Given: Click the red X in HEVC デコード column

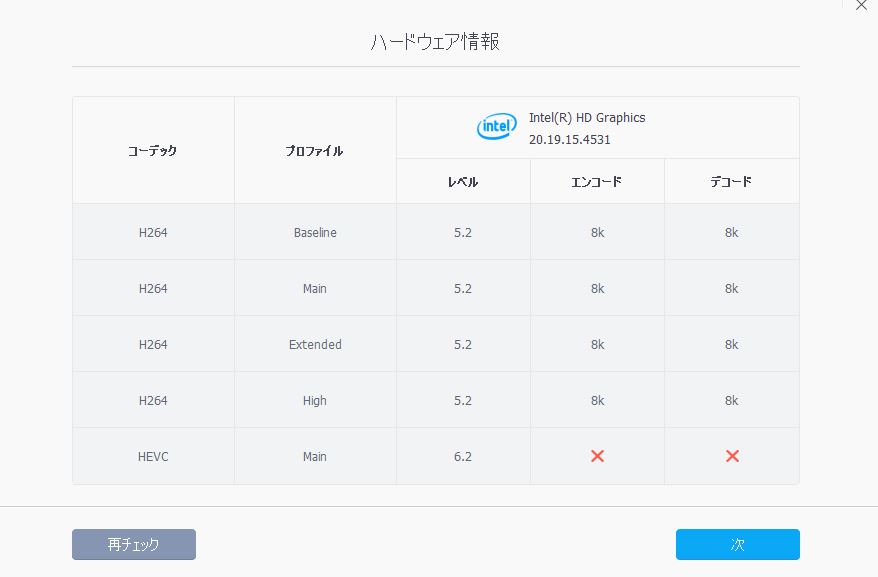Looking at the screenshot, I should pos(731,456).
